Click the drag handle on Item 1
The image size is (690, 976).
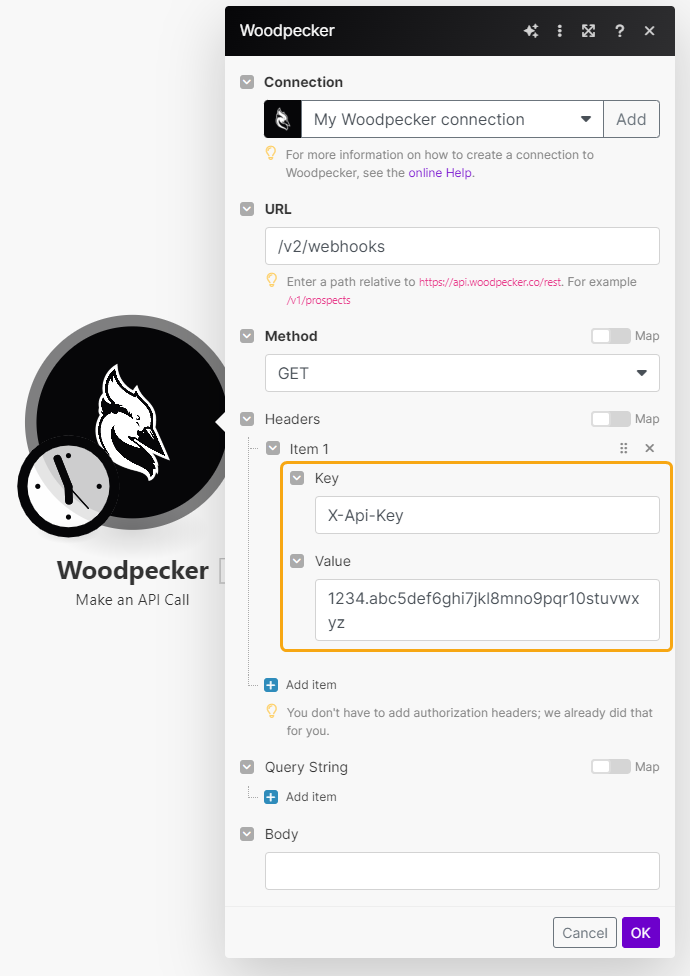pos(624,449)
